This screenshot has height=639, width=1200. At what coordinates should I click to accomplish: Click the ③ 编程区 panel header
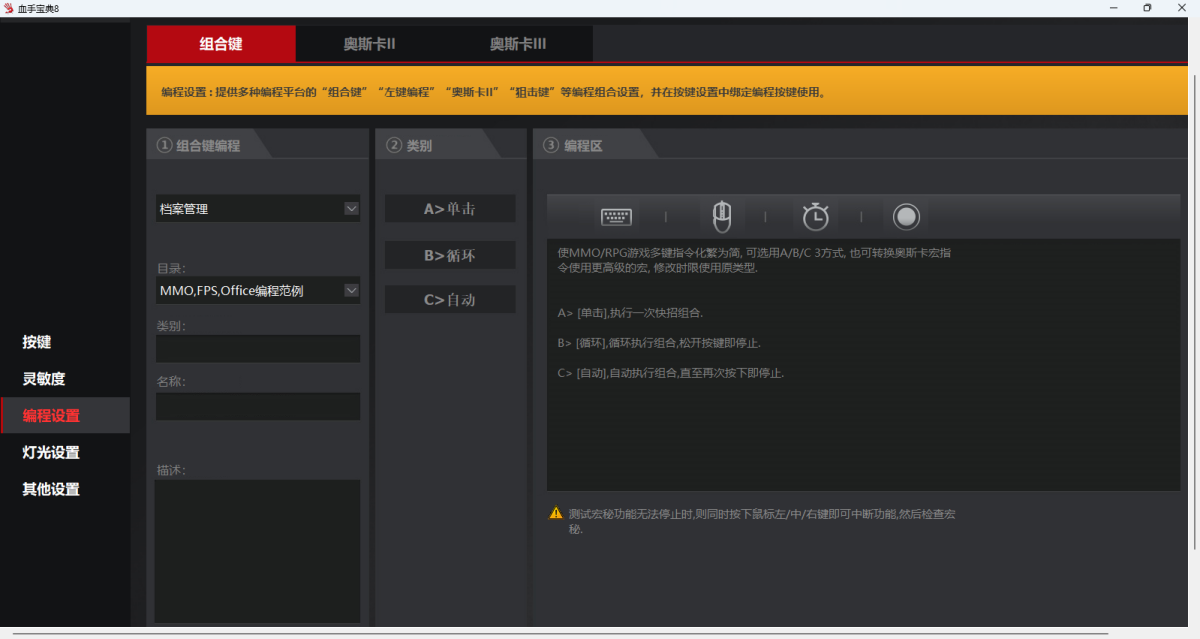(x=594, y=145)
